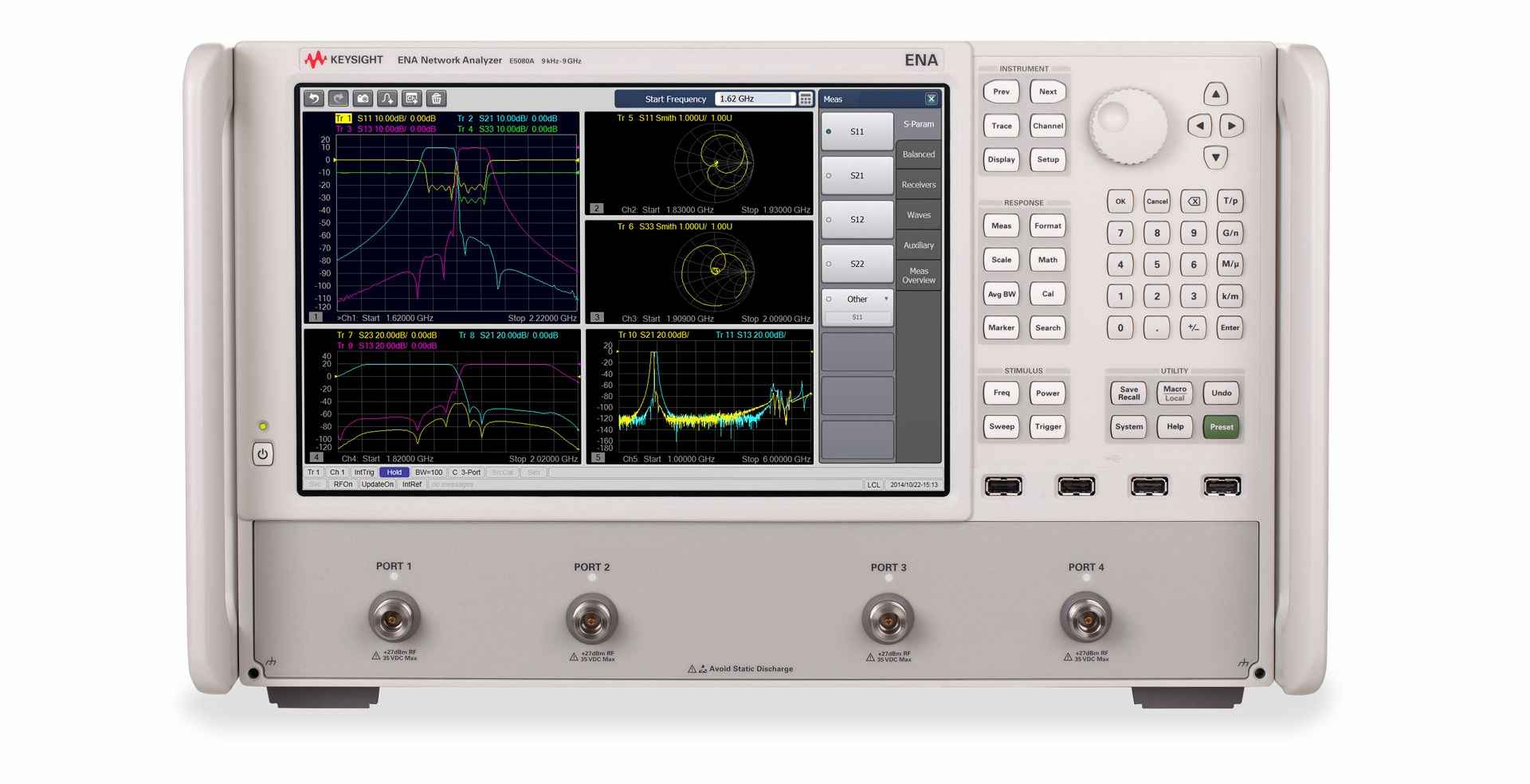Select the S12 measurement radio softkey
Image resolution: width=1530 pixels, height=784 pixels.
(857, 220)
